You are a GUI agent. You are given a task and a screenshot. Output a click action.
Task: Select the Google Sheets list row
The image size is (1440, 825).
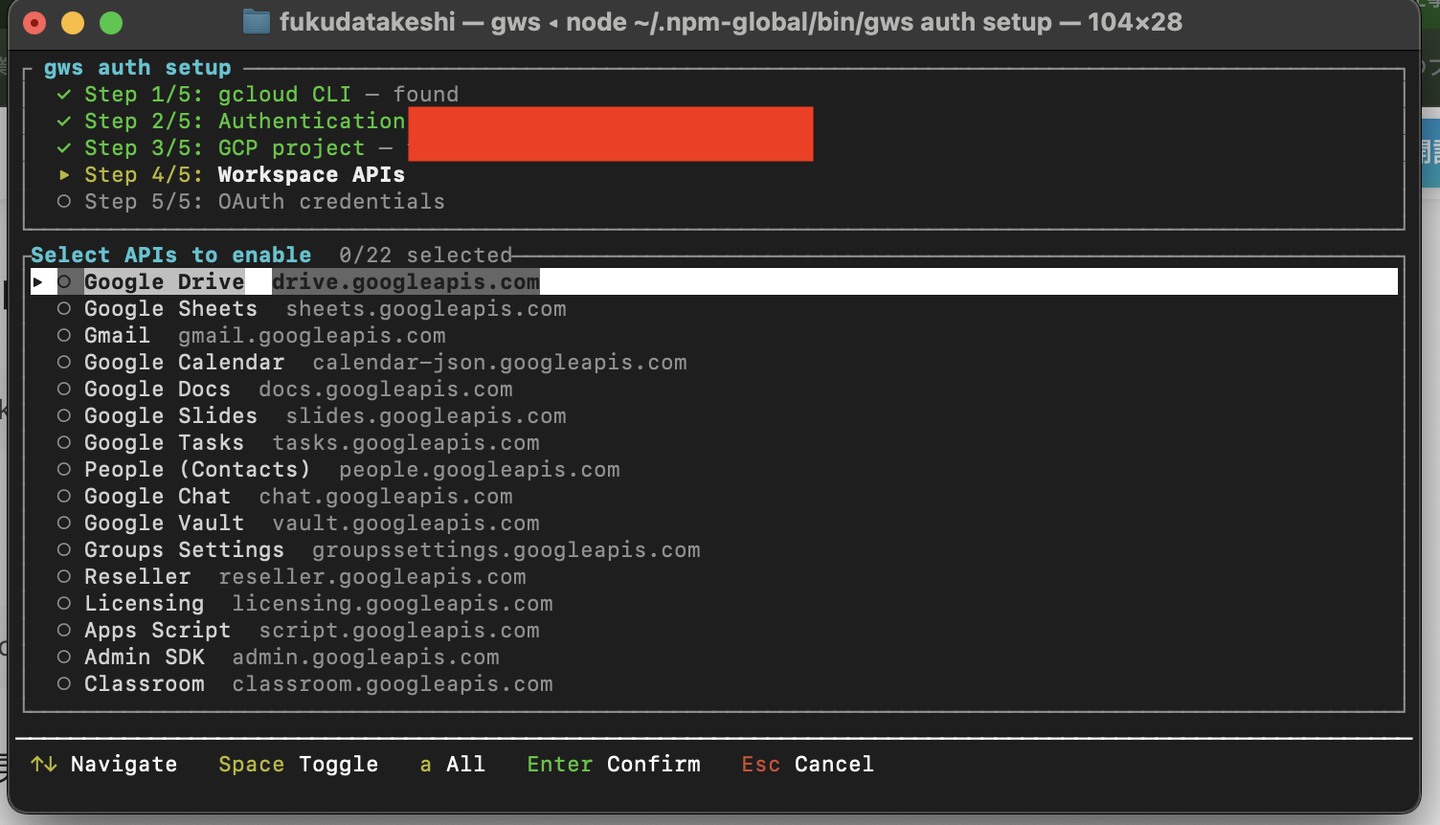pos(170,309)
